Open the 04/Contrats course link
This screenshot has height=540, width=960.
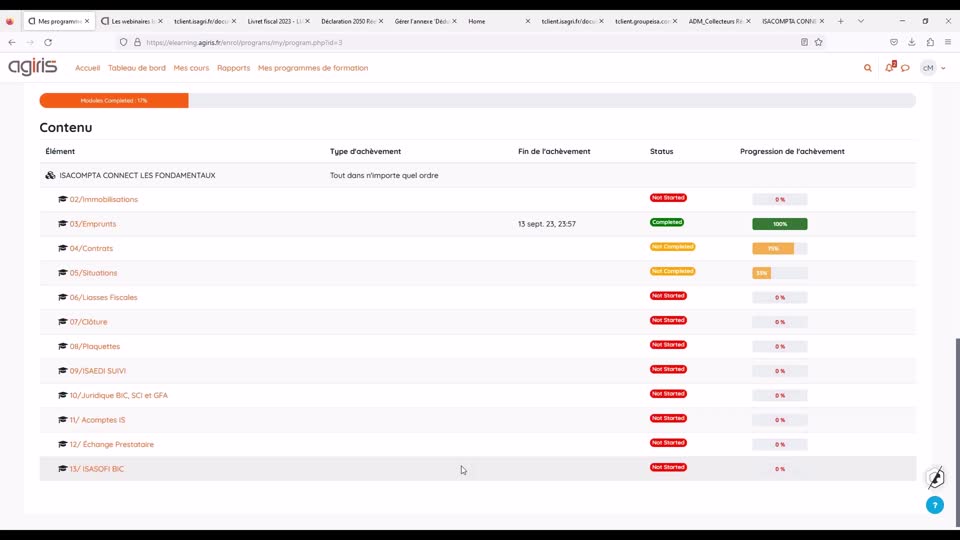91,248
